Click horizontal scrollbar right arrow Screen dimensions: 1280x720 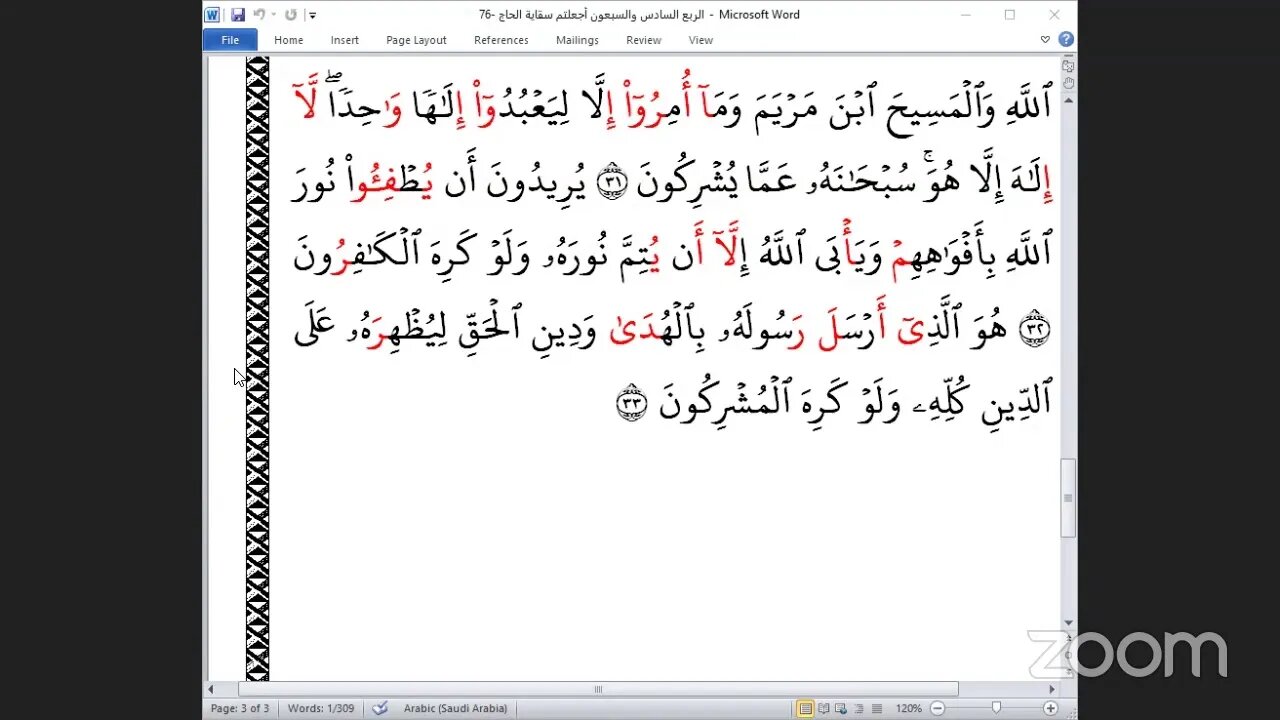coord(1052,689)
